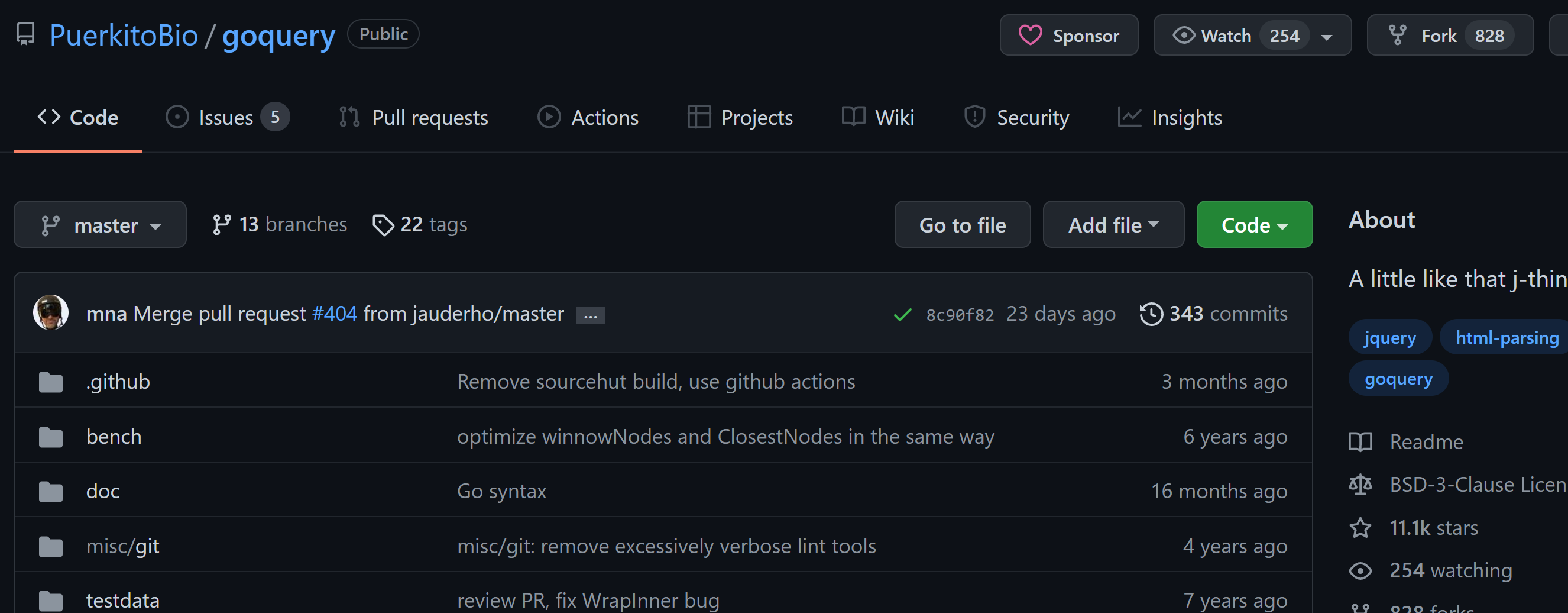1568x613 pixels.
Task: Click the repository icon beside PuerkitoBio
Action: point(25,34)
